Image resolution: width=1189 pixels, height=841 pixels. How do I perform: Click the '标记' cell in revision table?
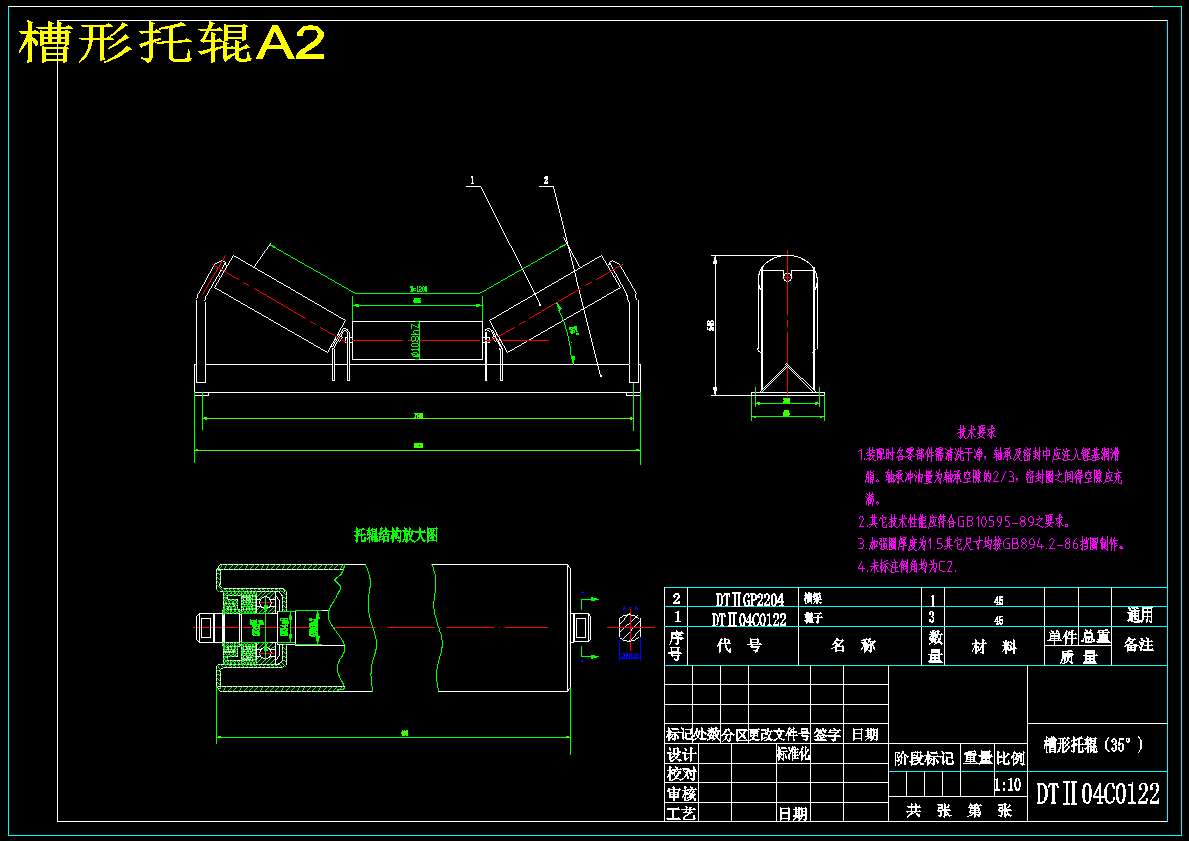click(x=679, y=734)
